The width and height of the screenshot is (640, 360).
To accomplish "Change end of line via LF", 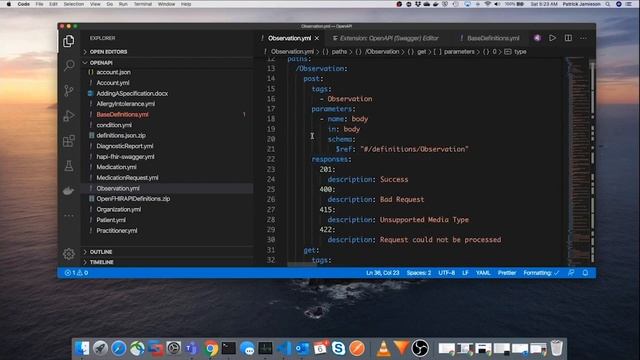I will pyautogui.click(x=465, y=273).
